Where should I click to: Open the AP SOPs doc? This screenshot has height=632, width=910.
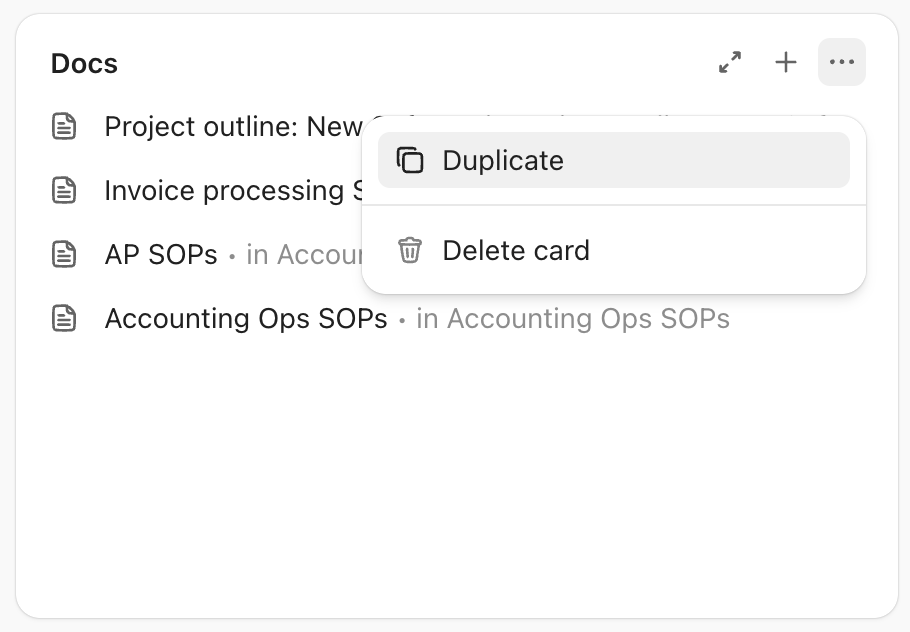click(161, 254)
